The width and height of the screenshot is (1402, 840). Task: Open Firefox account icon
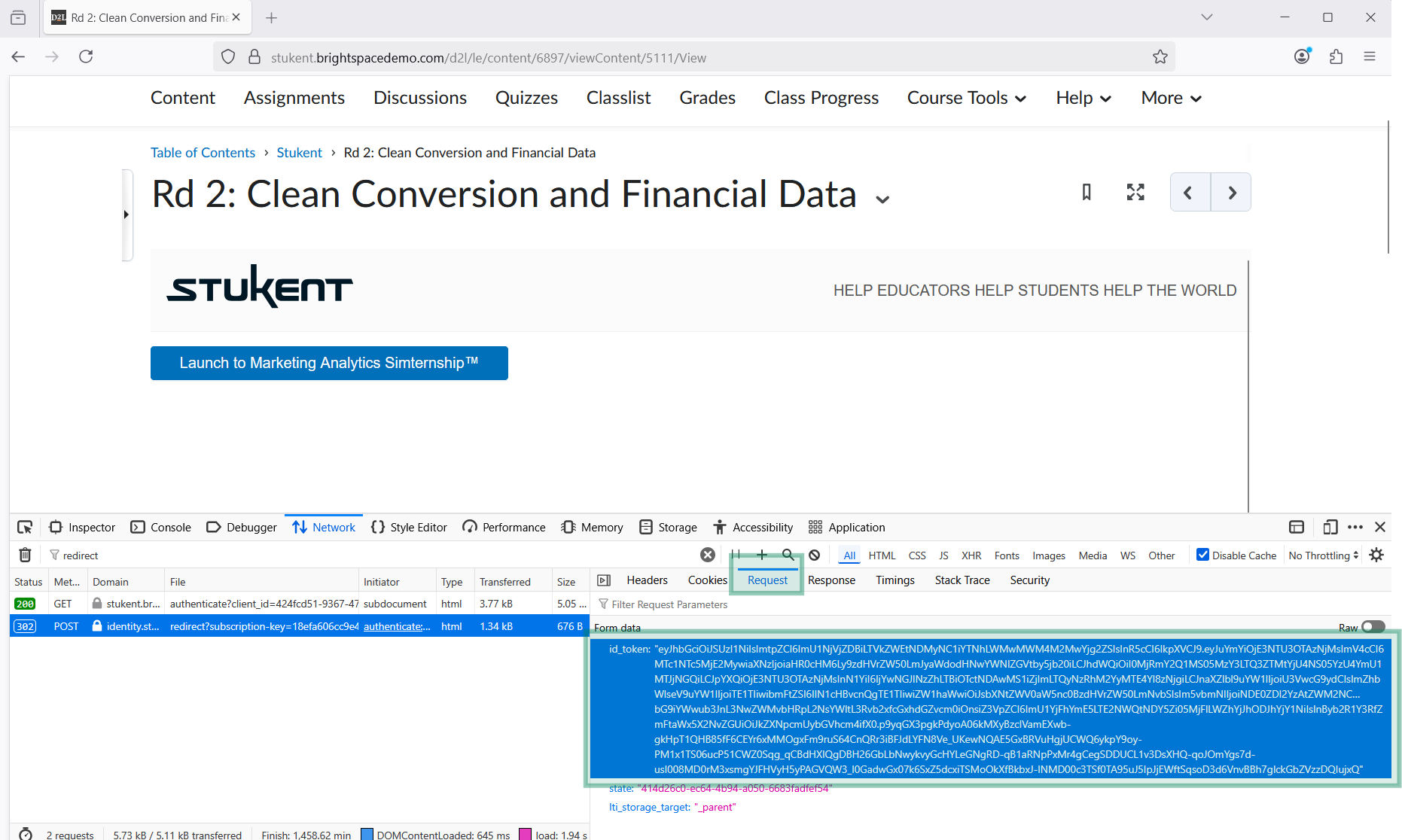1303,56
